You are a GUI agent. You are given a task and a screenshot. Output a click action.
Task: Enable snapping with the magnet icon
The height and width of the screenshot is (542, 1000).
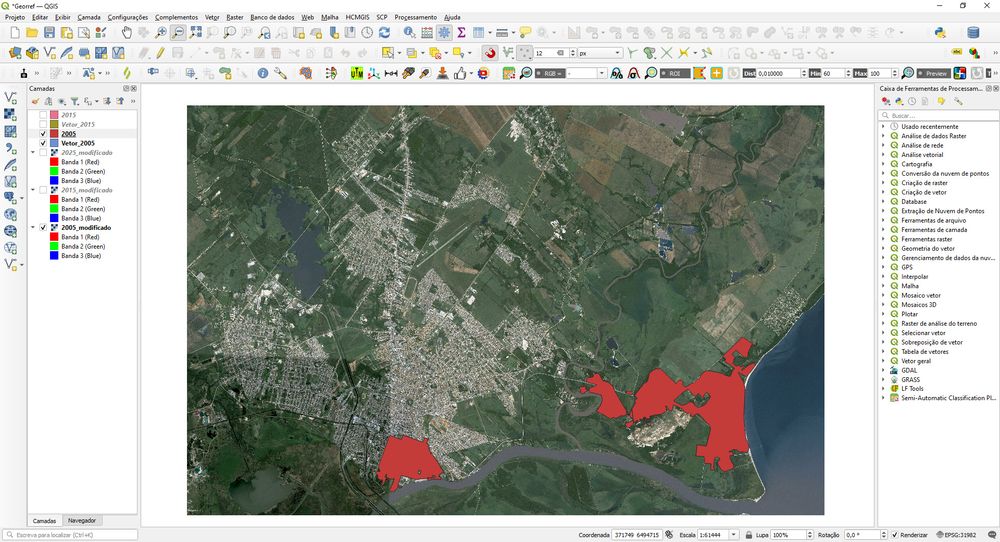click(x=489, y=53)
